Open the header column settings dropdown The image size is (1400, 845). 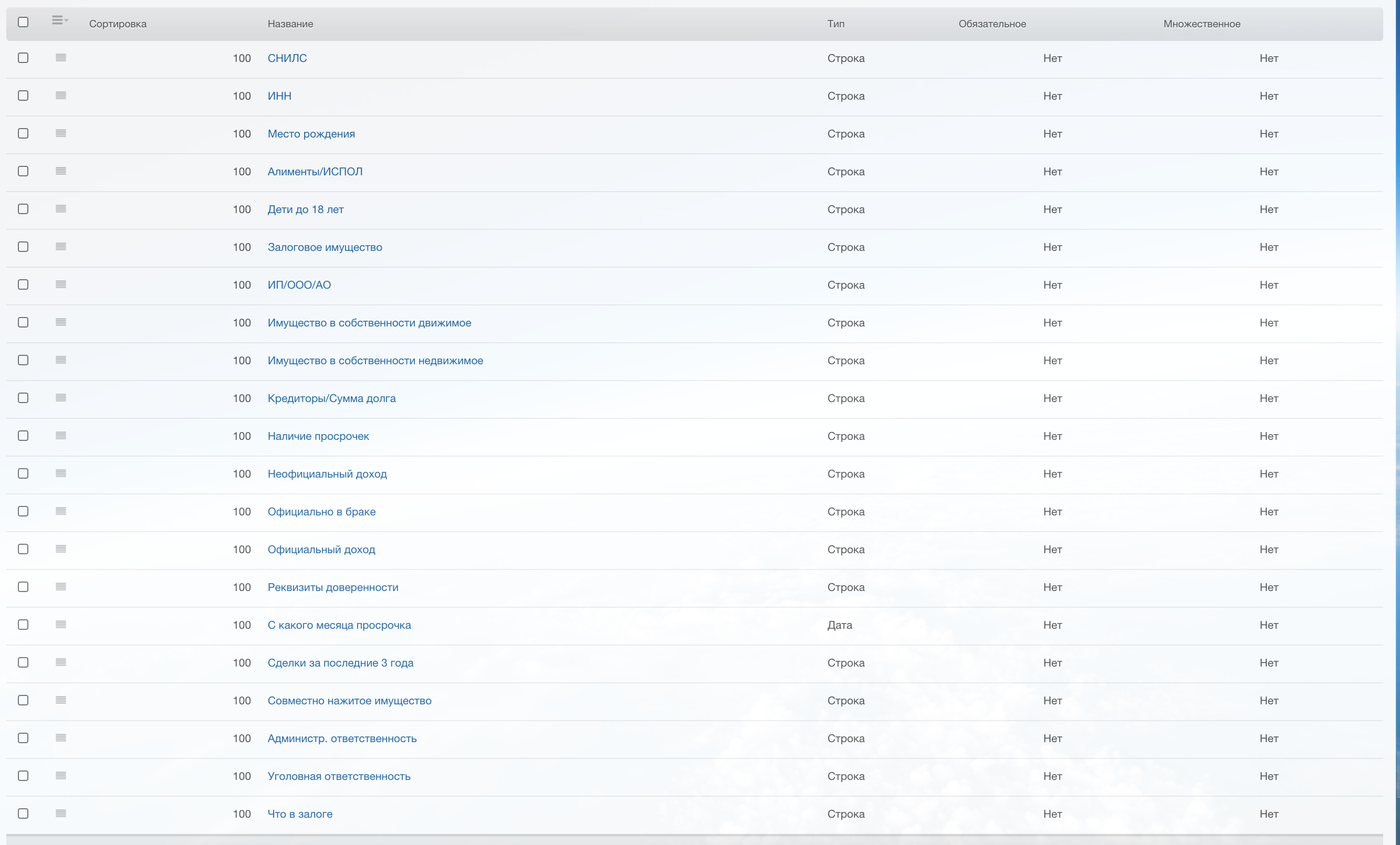tap(60, 21)
